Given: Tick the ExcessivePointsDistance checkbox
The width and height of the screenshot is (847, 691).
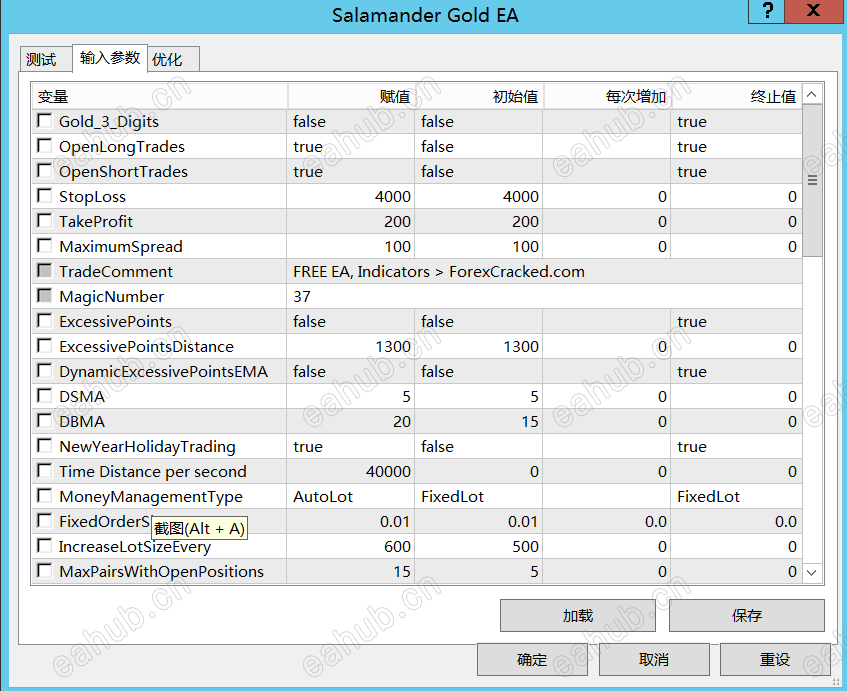Looking at the screenshot, I should [45, 345].
